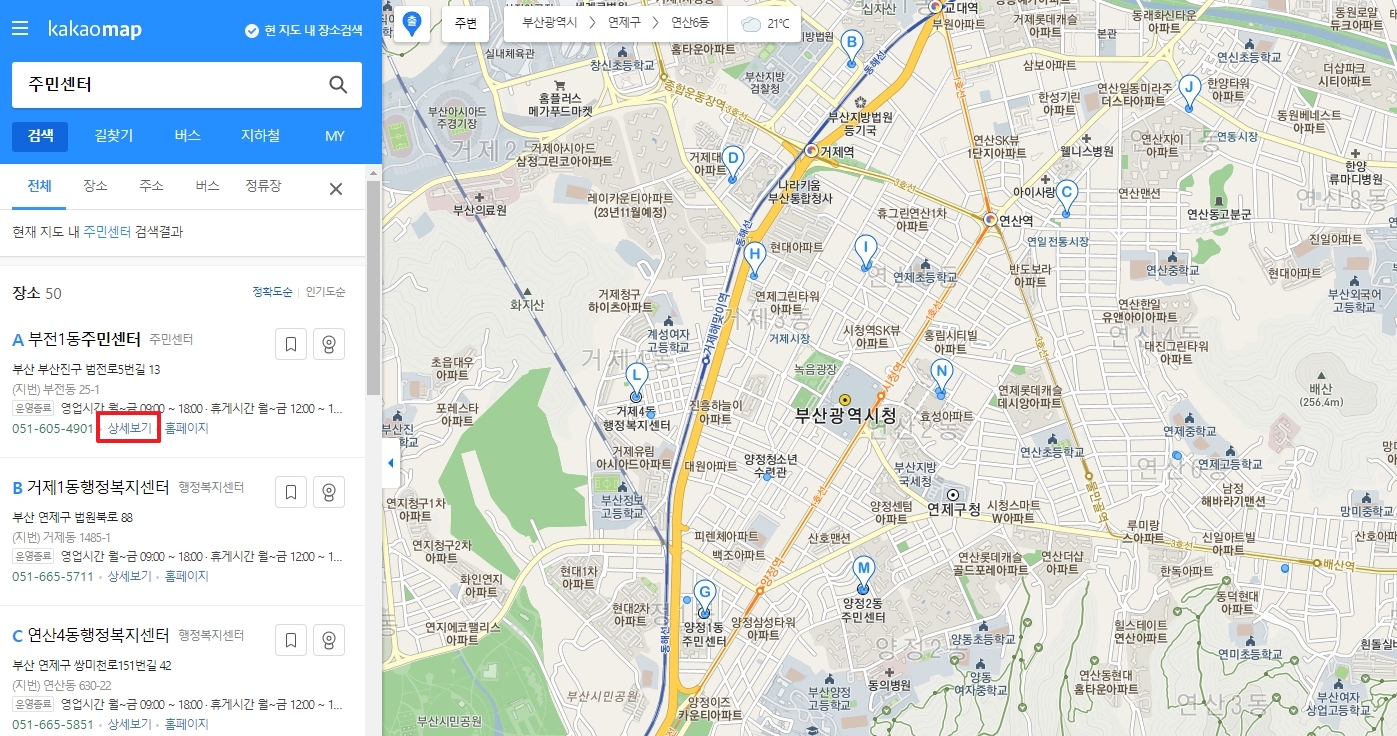Open roadview for 연산4동행정복지센터
1397x736 pixels.
(328, 640)
